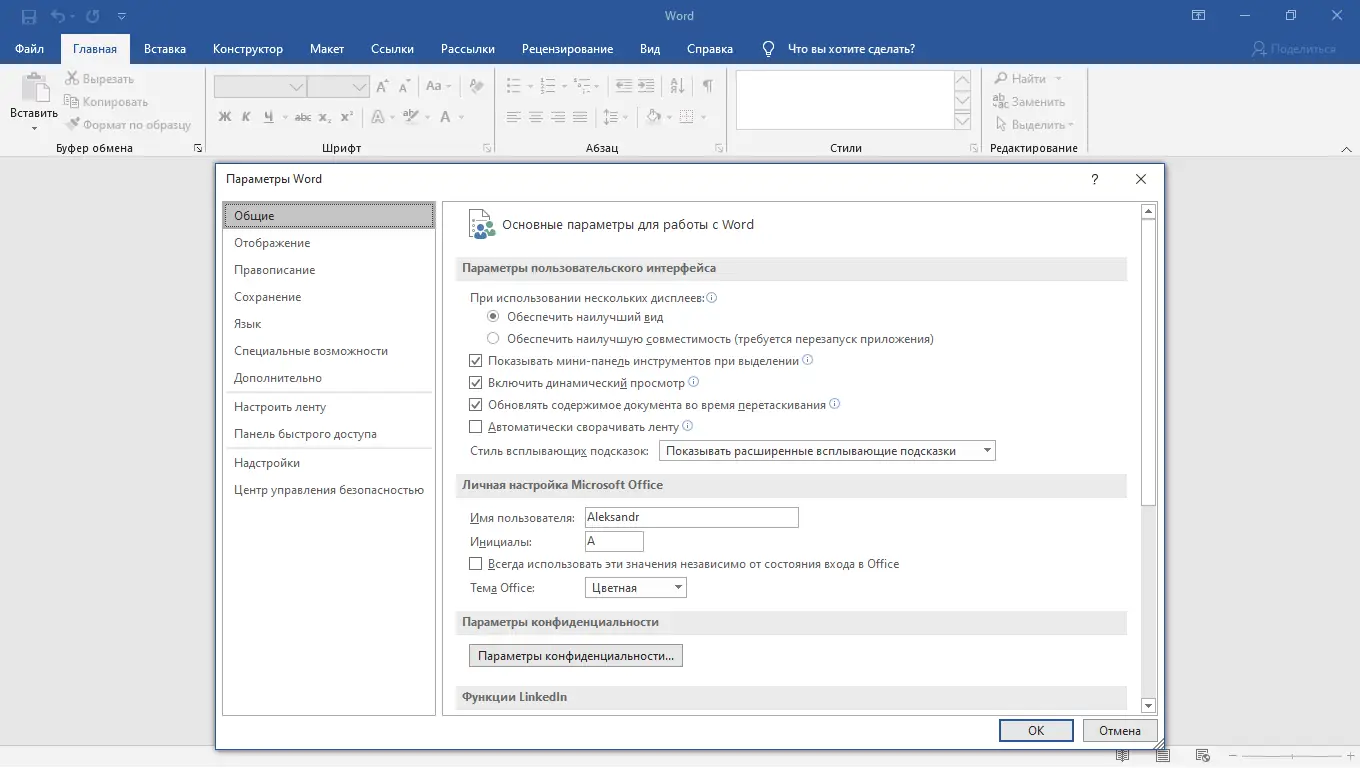Click the Repeat icon in Quick Access Toolbar

click(93, 16)
